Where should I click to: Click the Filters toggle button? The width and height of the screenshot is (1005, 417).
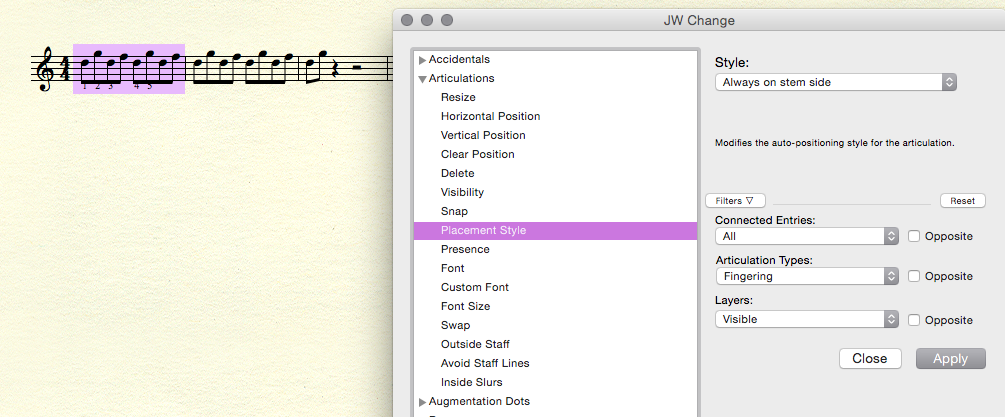click(735, 201)
